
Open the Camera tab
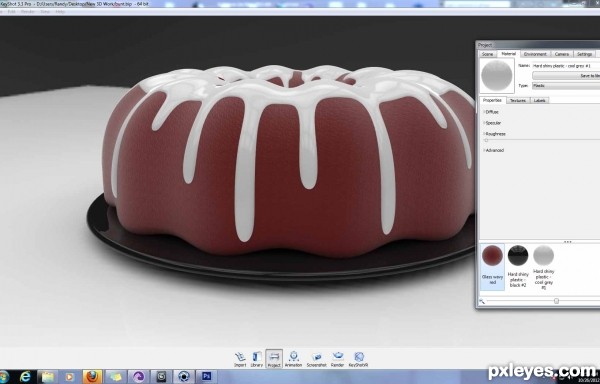562,54
